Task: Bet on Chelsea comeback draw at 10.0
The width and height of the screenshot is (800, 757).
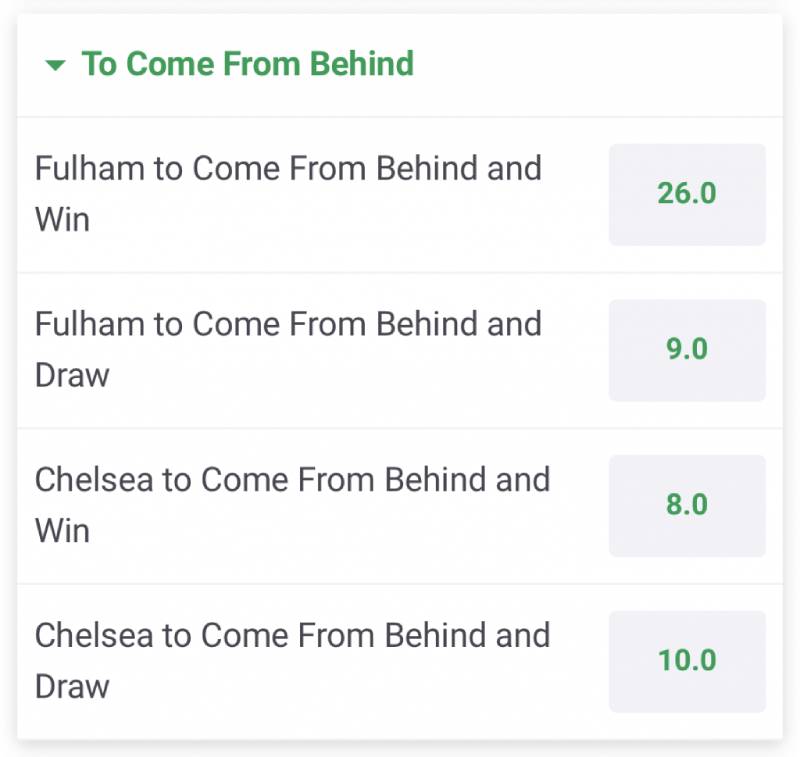Action: (687, 661)
